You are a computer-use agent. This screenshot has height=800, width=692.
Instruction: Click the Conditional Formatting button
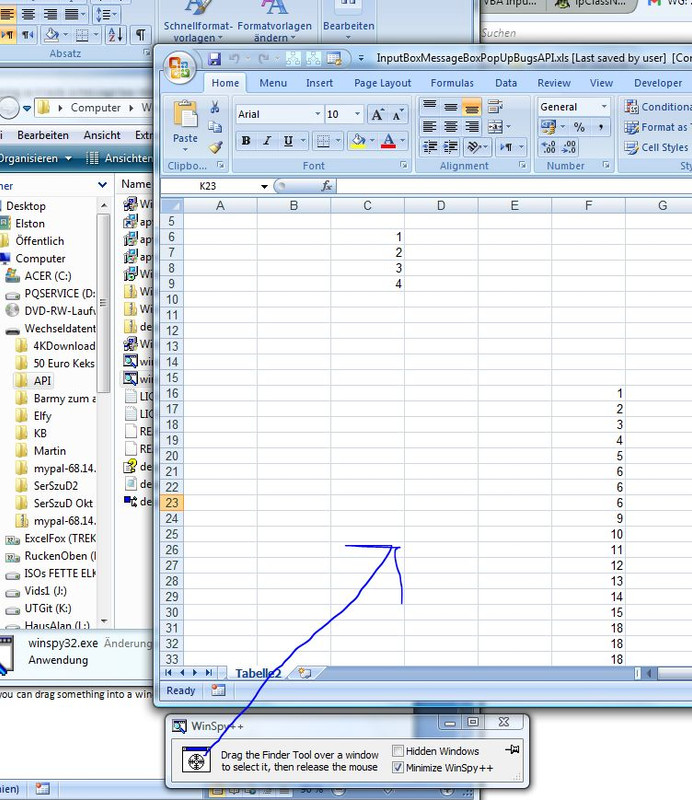657,107
